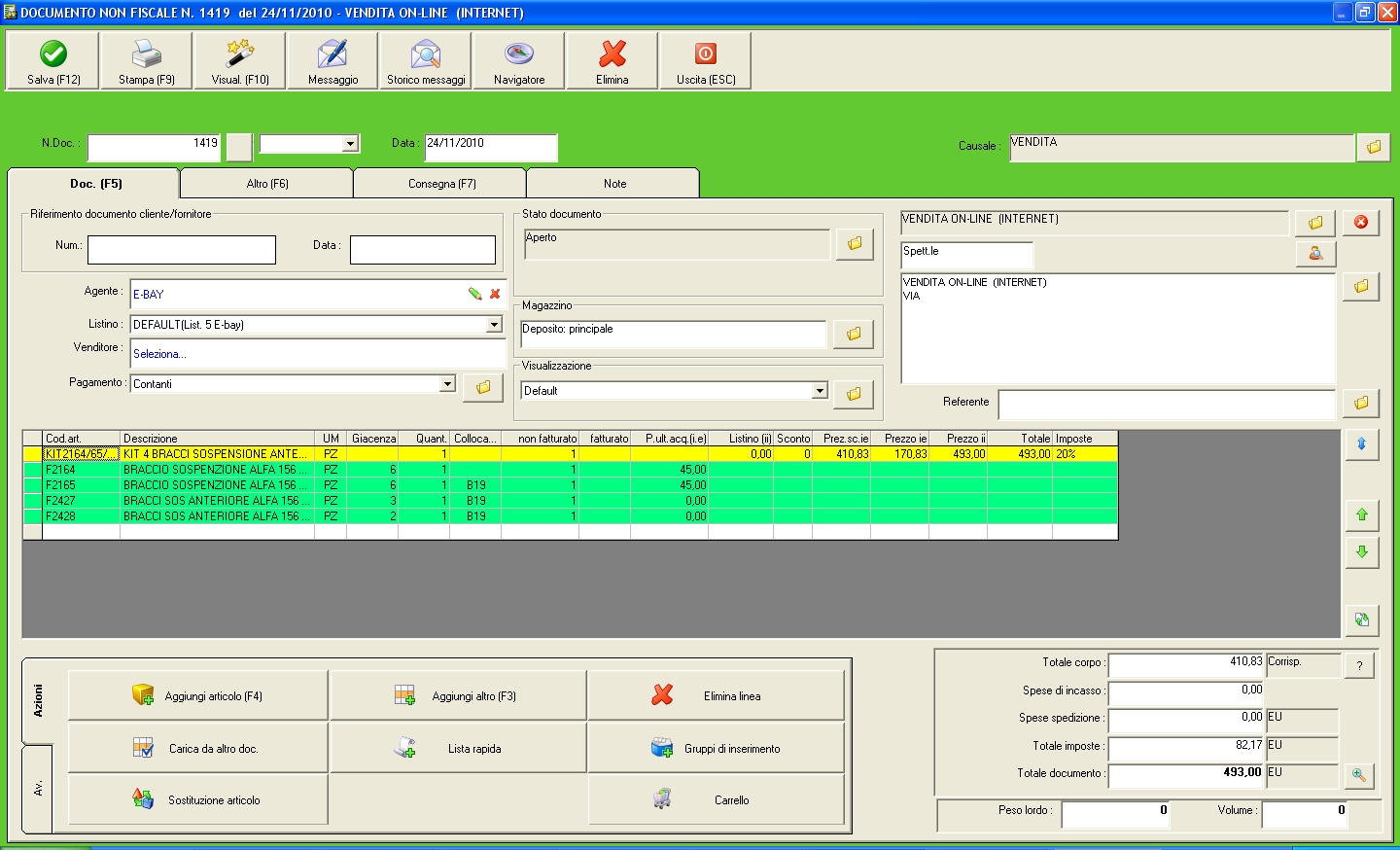
Task: Open the Consegna (F7) tab
Action: tap(441, 184)
